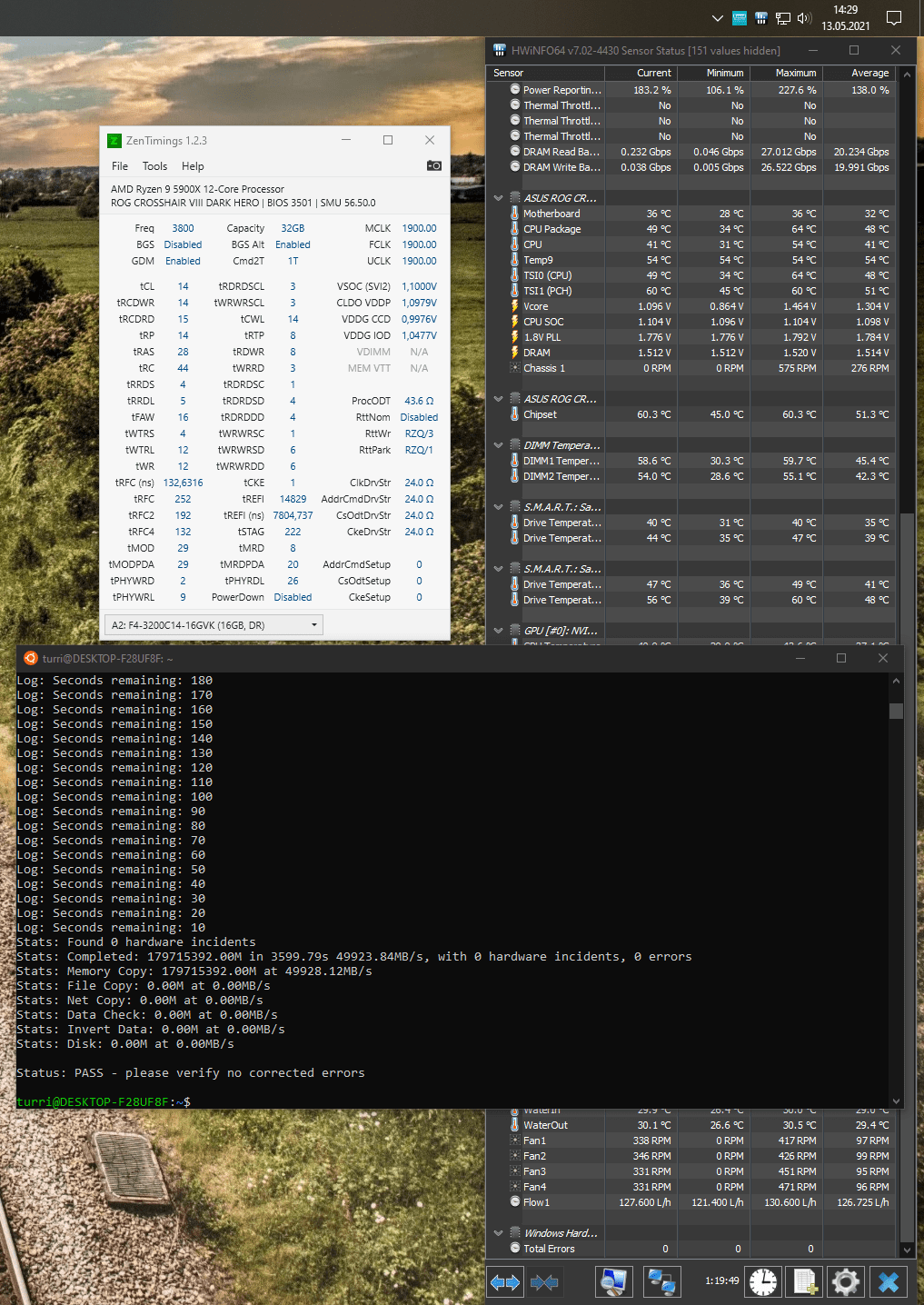Image resolution: width=924 pixels, height=1305 pixels.
Task: Click the Minimum column header in HWiNFO
Action: pyautogui.click(x=713, y=73)
